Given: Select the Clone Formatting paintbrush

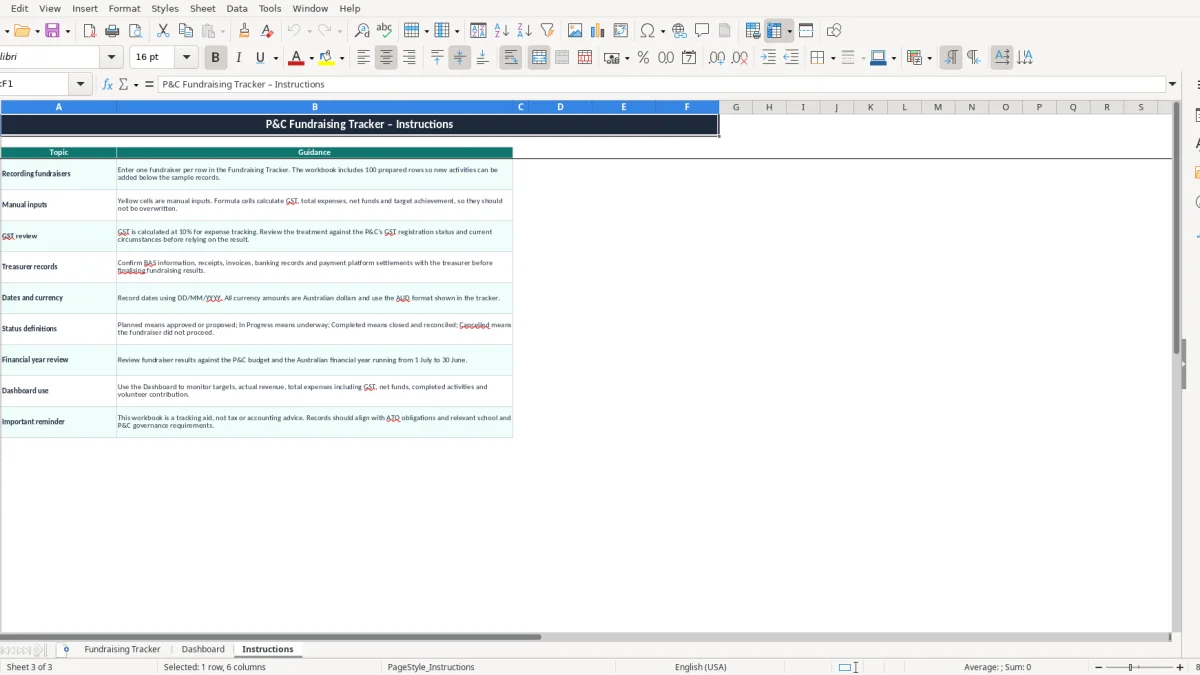Looking at the screenshot, I should click(x=244, y=31).
